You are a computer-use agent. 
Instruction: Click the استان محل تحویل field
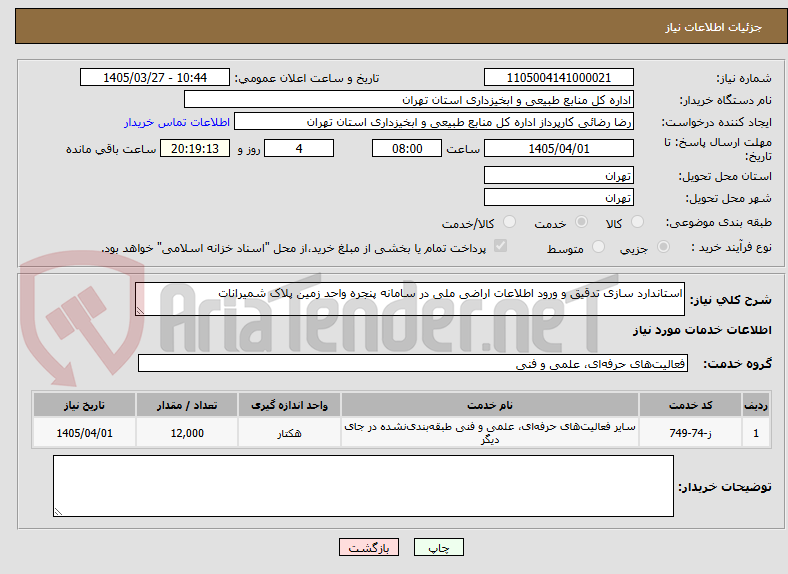559,175
